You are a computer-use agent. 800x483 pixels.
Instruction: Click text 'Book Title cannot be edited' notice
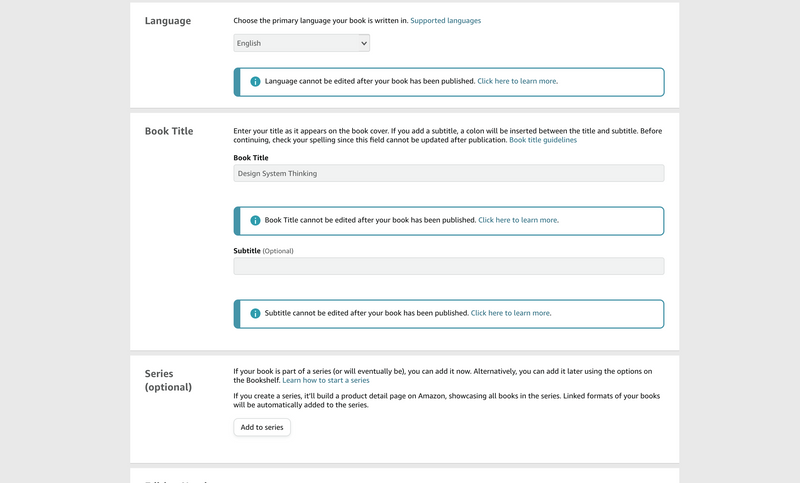coord(370,220)
